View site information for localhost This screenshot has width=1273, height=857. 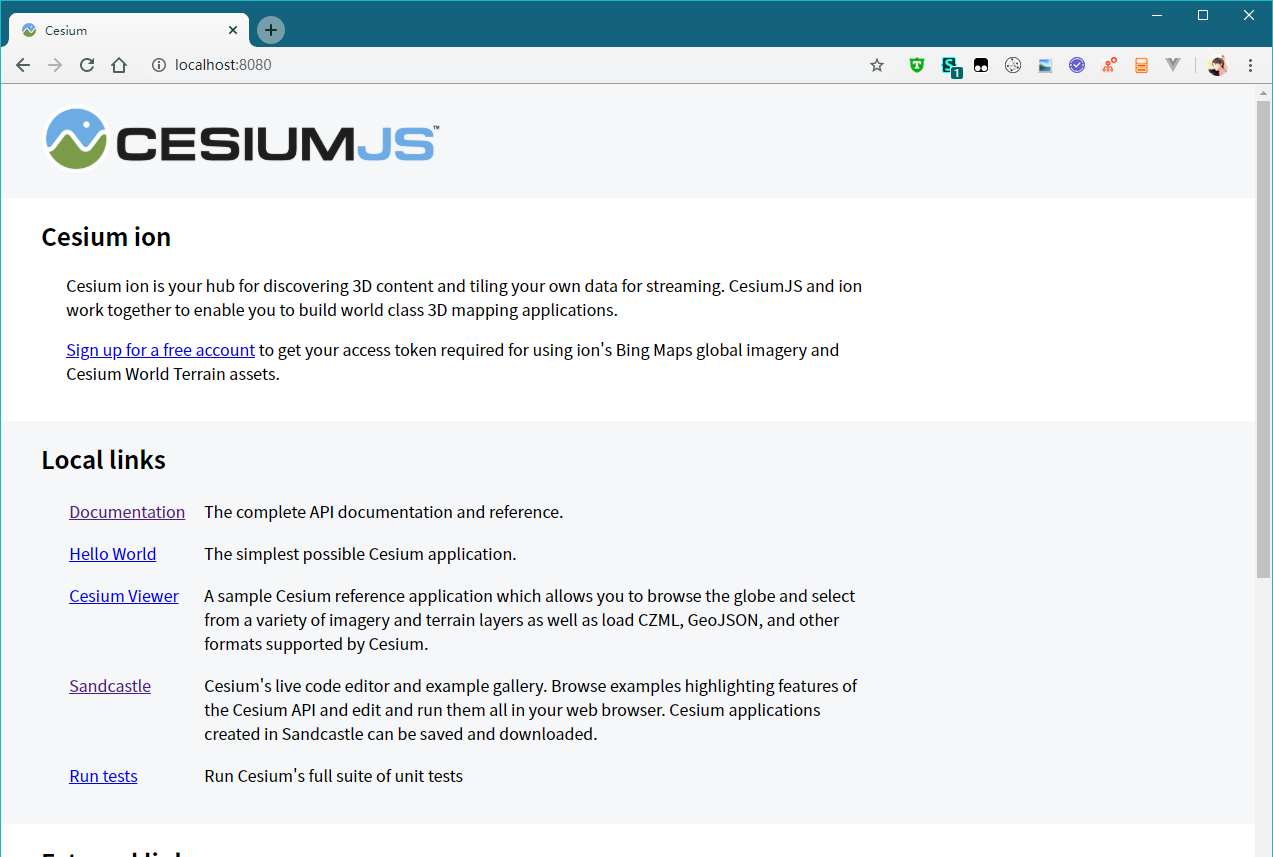click(158, 65)
